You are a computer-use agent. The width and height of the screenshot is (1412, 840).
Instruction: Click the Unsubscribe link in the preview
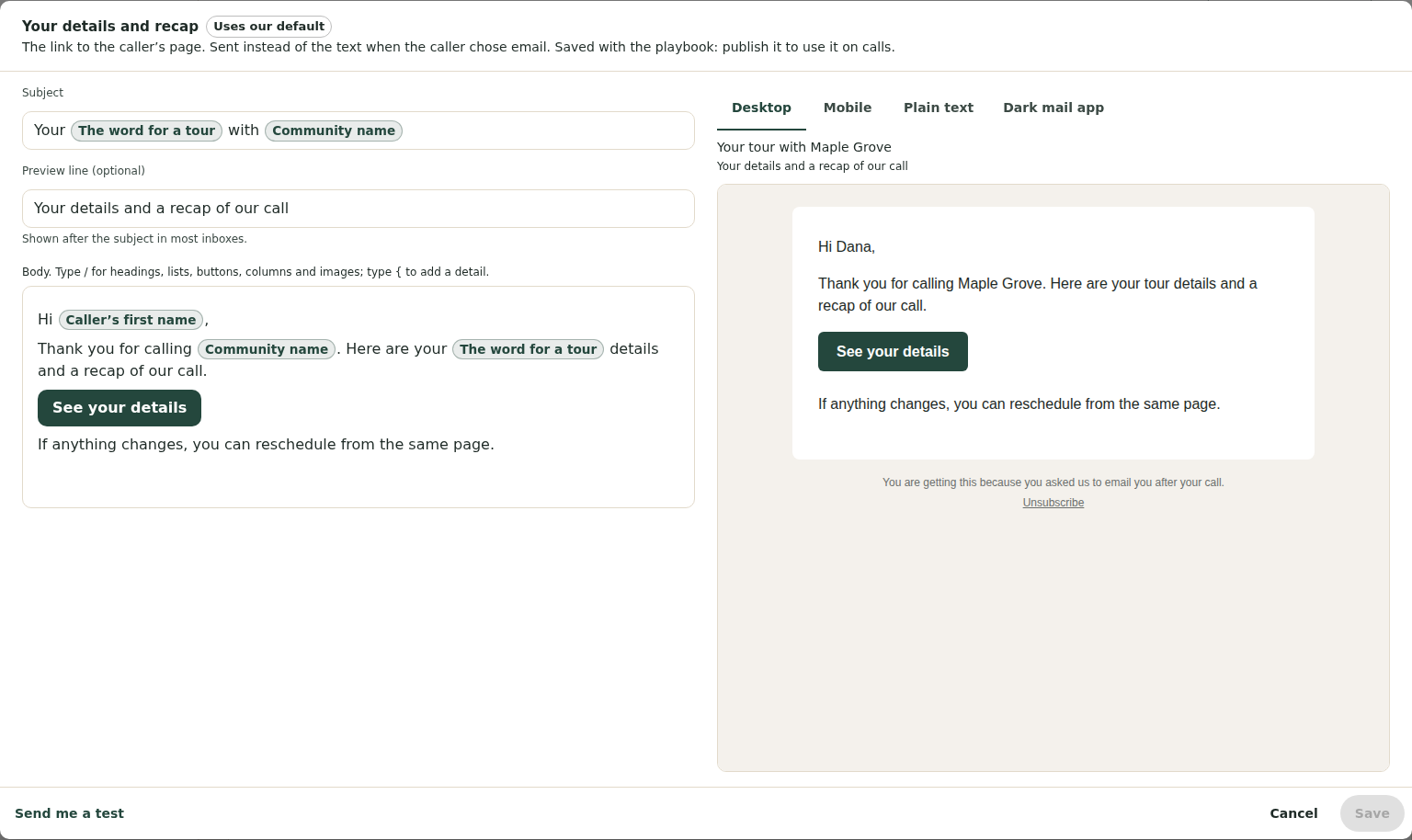tap(1053, 503)
